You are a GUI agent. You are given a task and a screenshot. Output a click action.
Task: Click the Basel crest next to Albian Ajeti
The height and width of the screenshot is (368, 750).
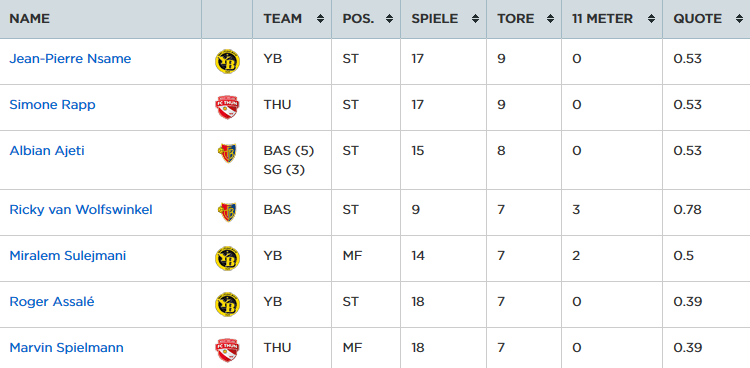click(227, 153)
